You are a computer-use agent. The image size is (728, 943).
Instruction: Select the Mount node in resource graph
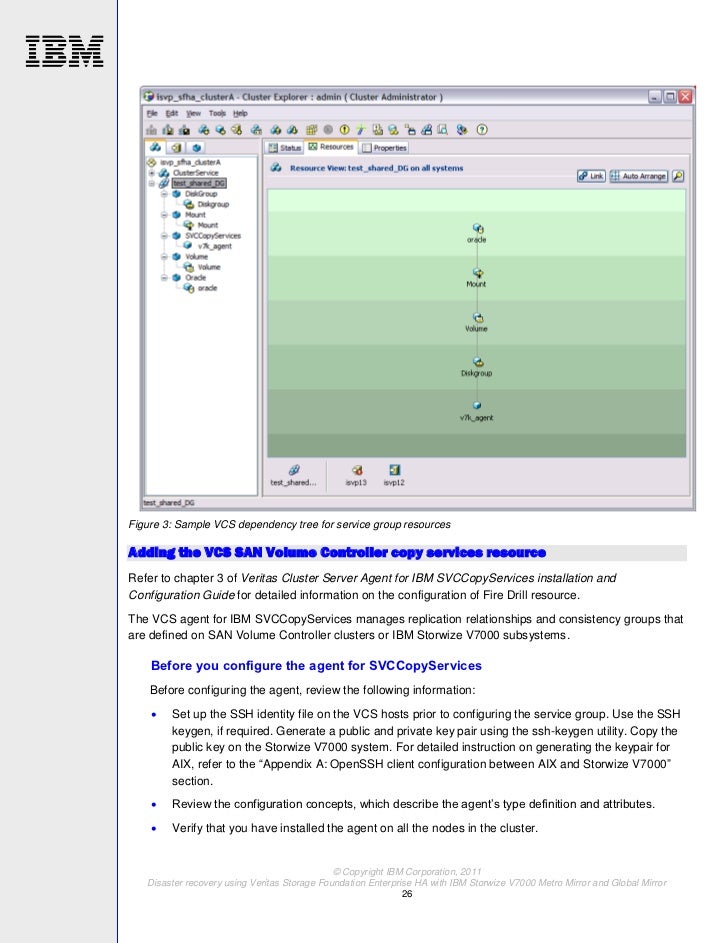tap(477, 277)
